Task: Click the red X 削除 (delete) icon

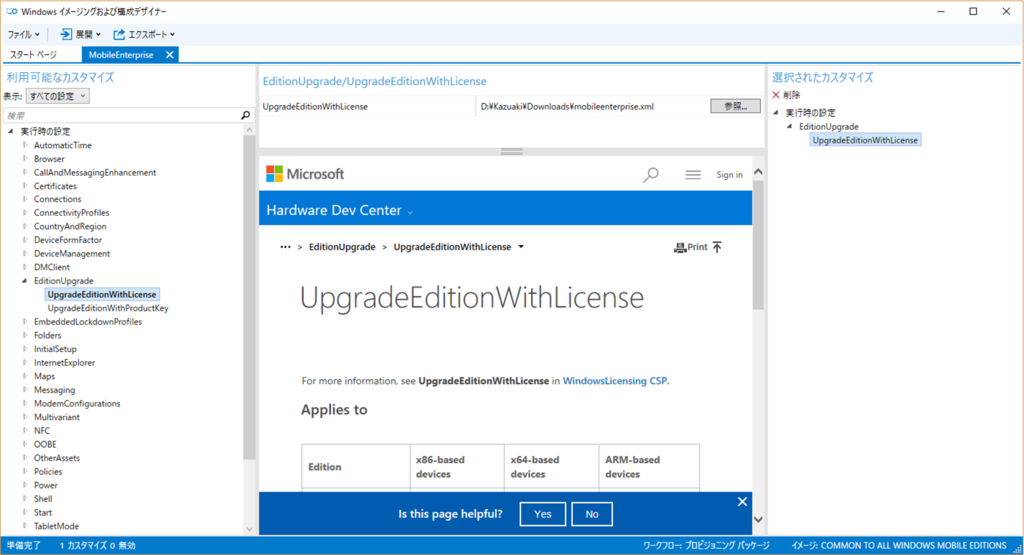Action: click(776, 95)
